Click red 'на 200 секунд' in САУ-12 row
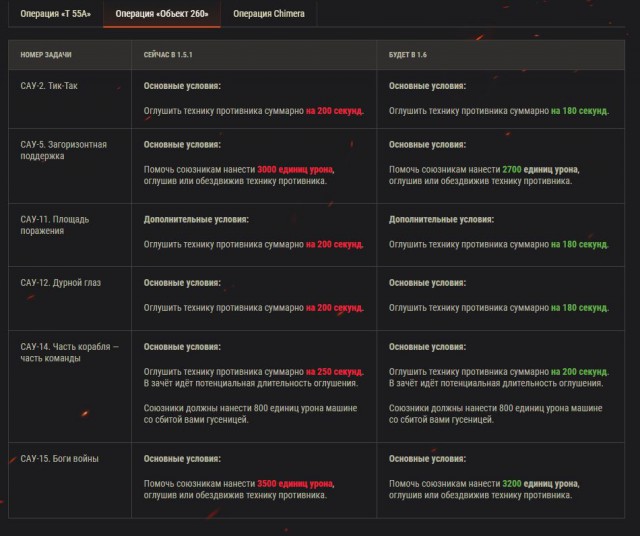This screenshot has width=640, height=536. coord(335,308)
